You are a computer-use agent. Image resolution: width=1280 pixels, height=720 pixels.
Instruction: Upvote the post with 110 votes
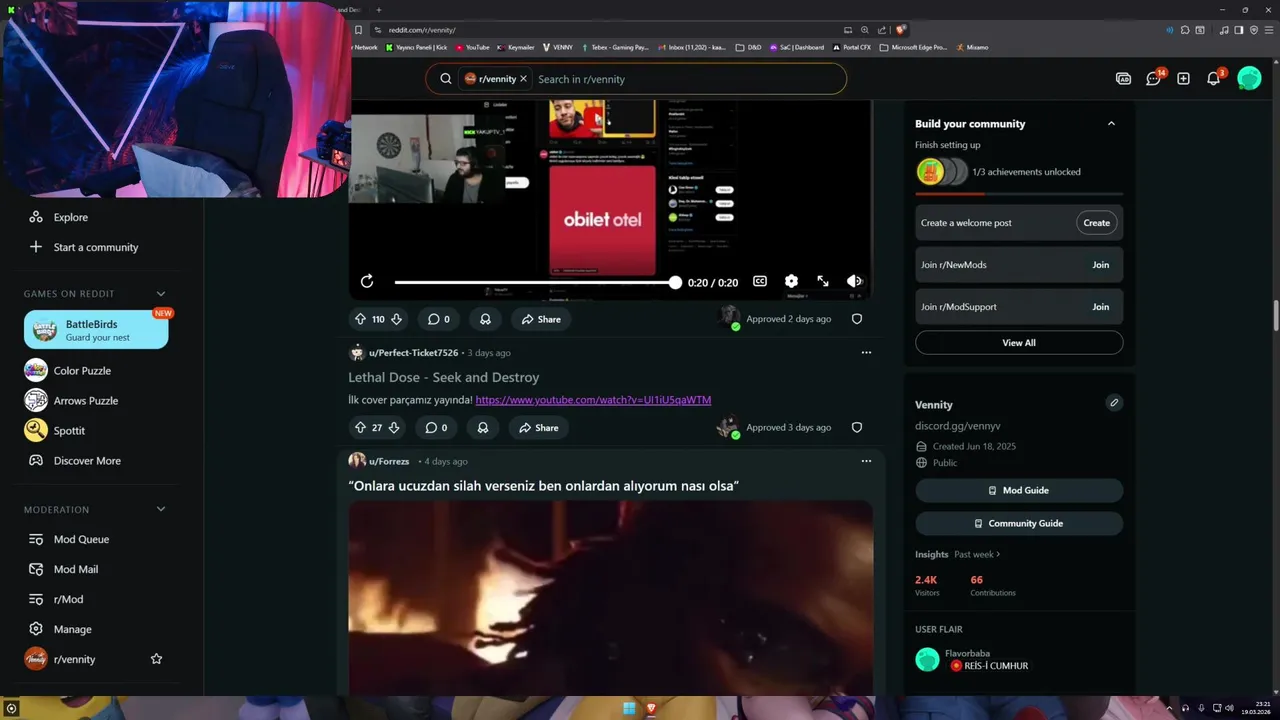[x=360, y=319]
